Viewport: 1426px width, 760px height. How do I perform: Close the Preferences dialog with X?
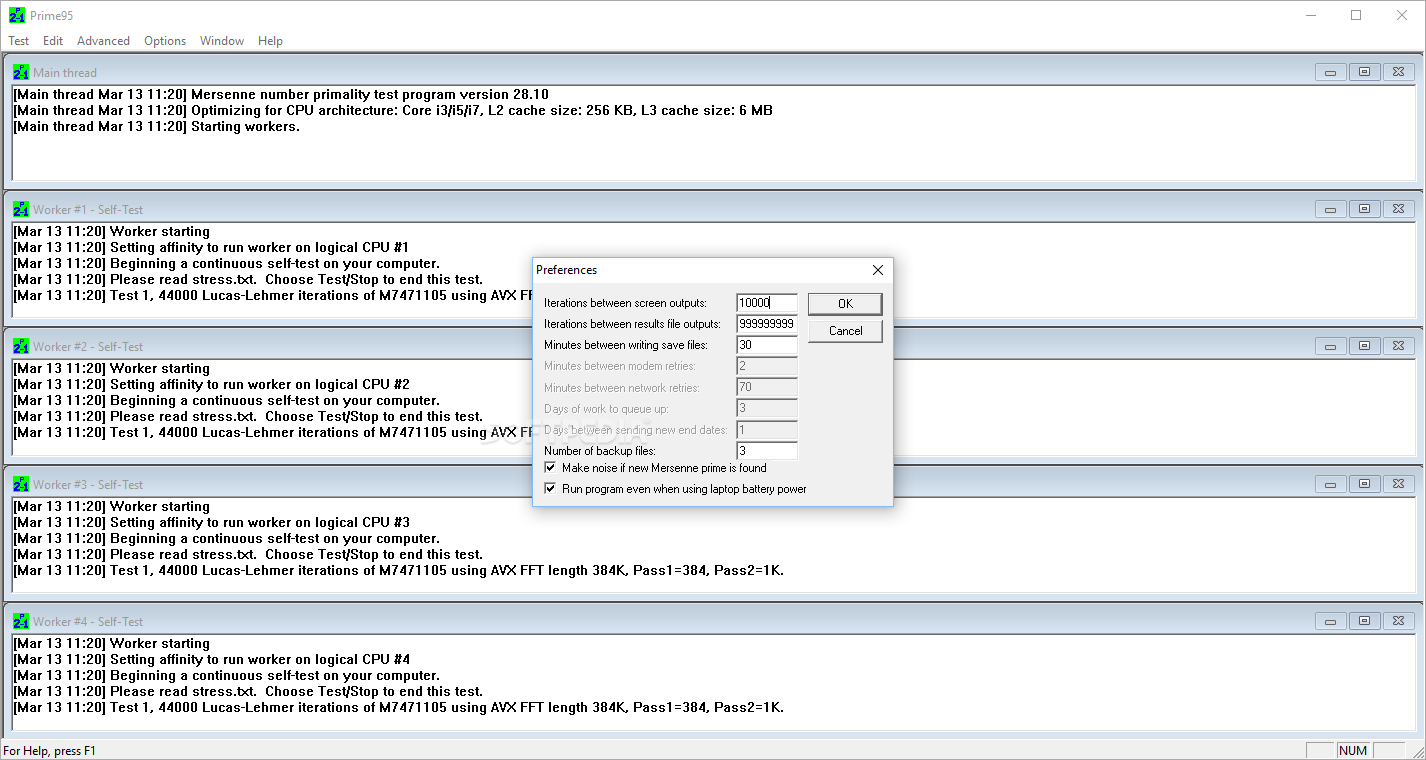(878, 270)
